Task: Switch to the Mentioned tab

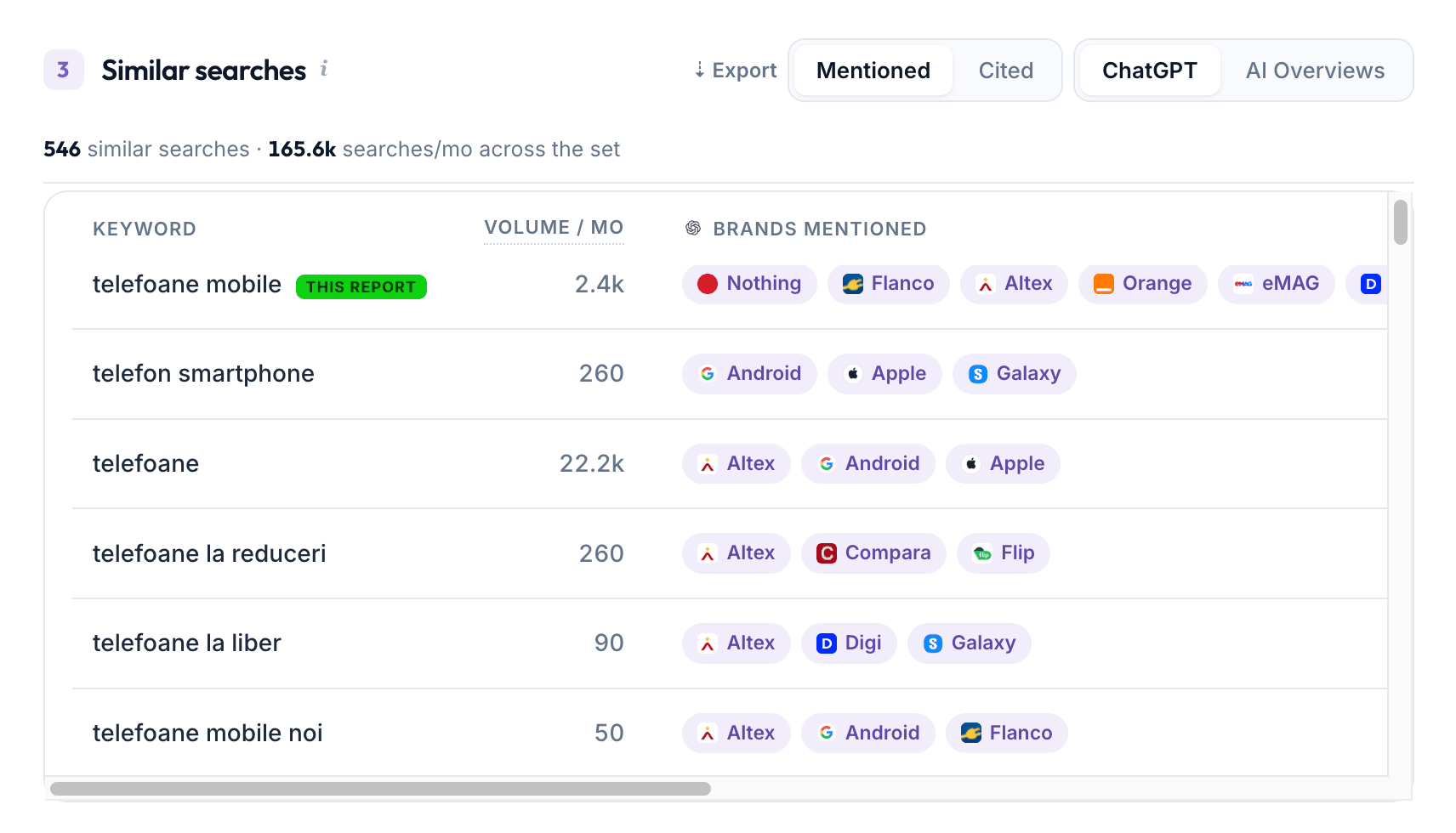Action: pos(873,71)
